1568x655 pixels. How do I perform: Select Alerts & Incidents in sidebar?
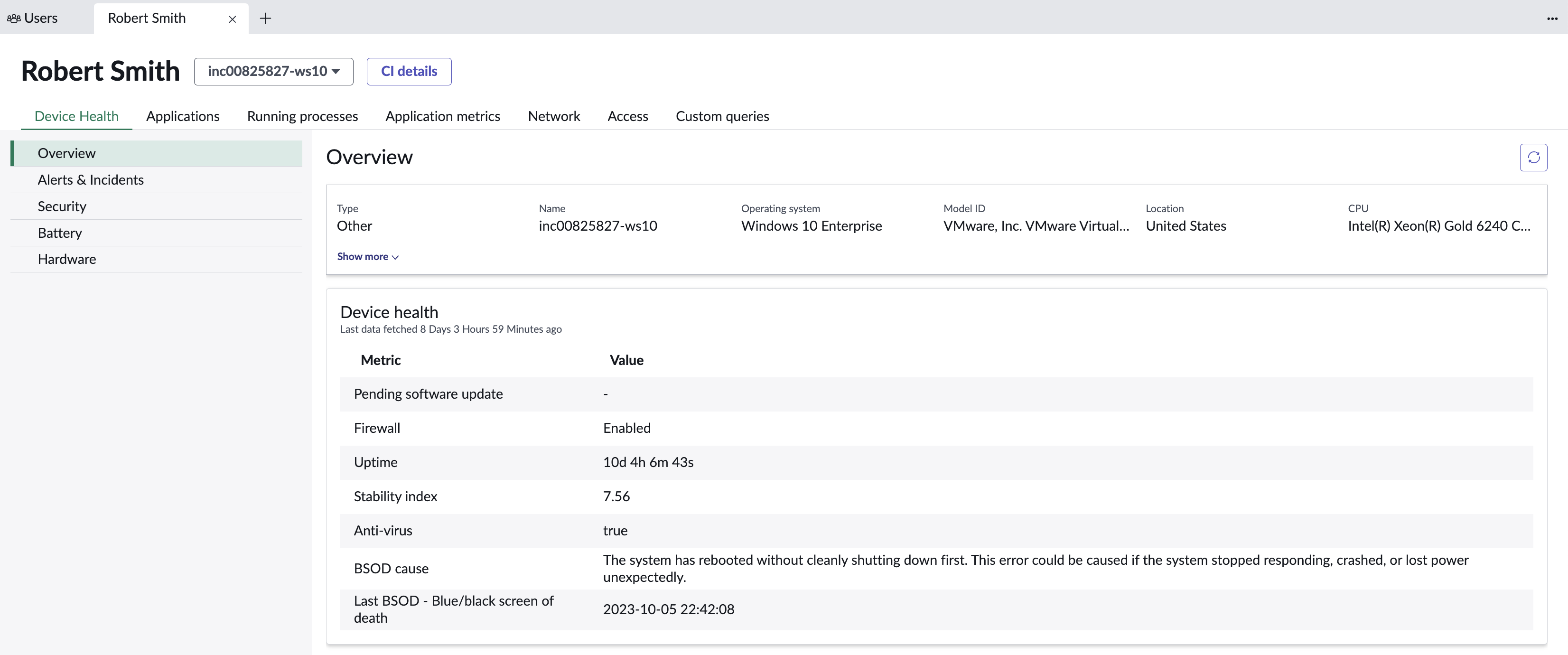coord(157,179)
